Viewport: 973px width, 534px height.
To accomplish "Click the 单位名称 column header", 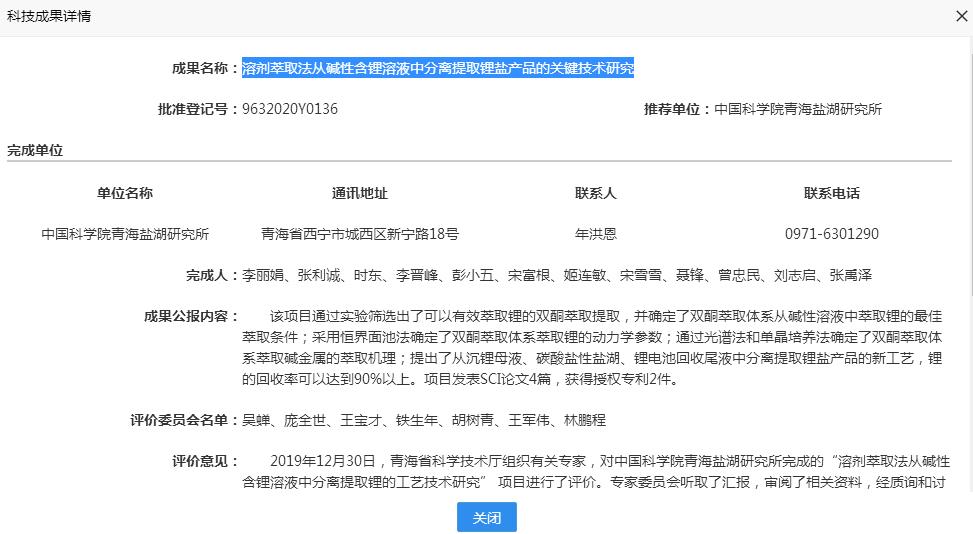I will click(125, 193).
